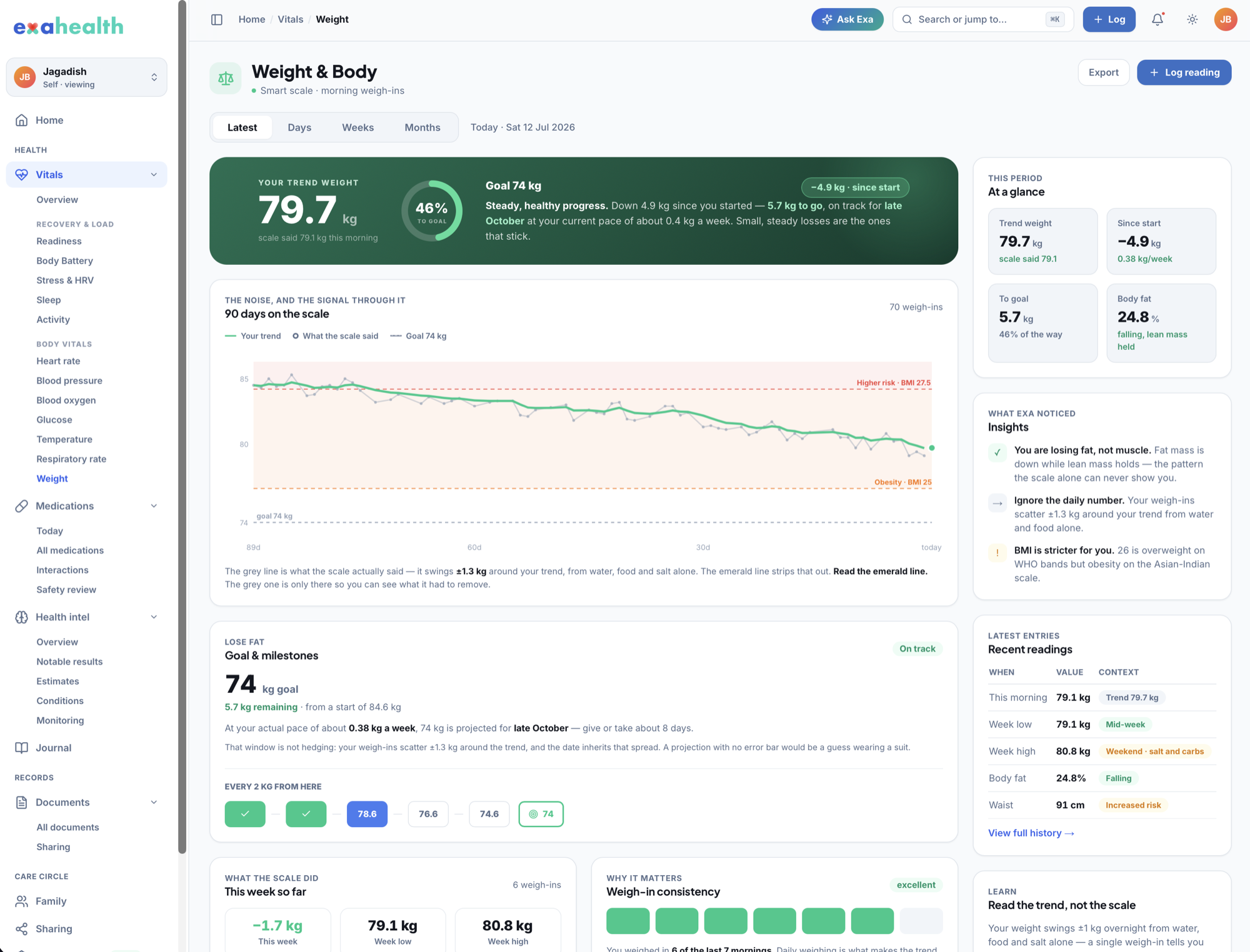Click the Vitals heart-pulse icon

click(x=22, y=174)
